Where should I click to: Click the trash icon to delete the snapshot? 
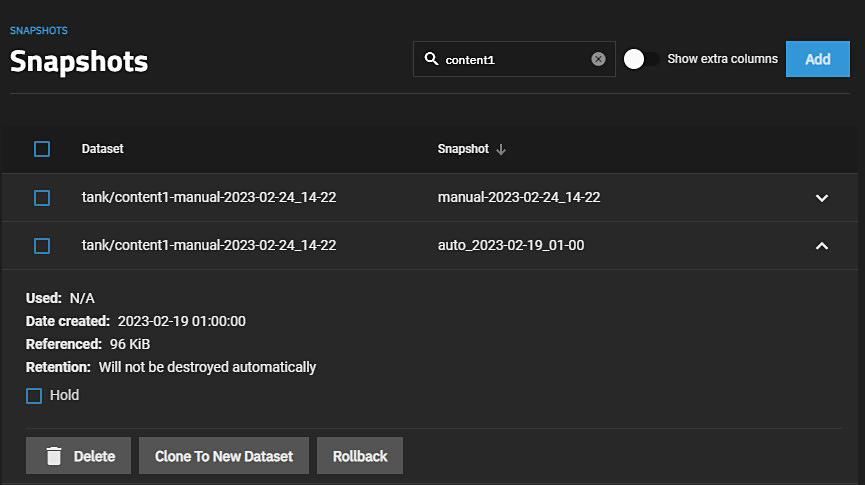54,456
